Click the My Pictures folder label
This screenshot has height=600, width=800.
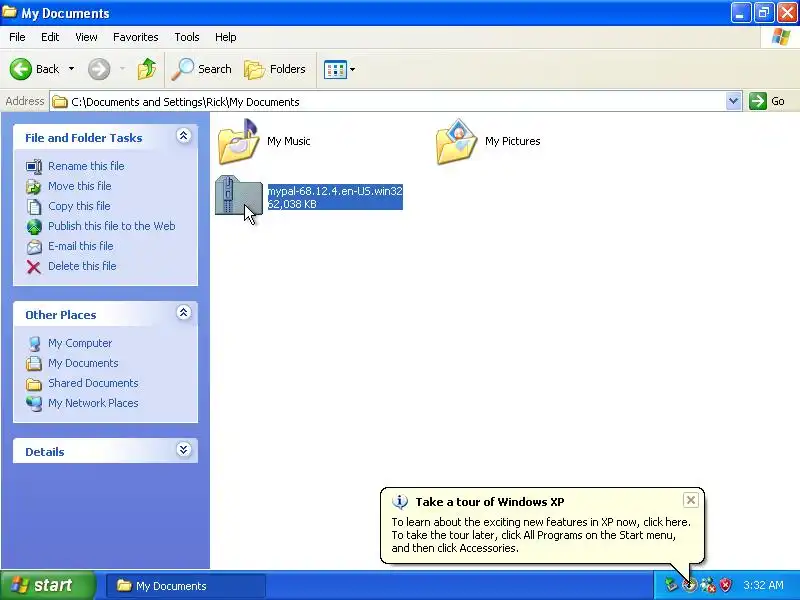[x=512, y=141]
